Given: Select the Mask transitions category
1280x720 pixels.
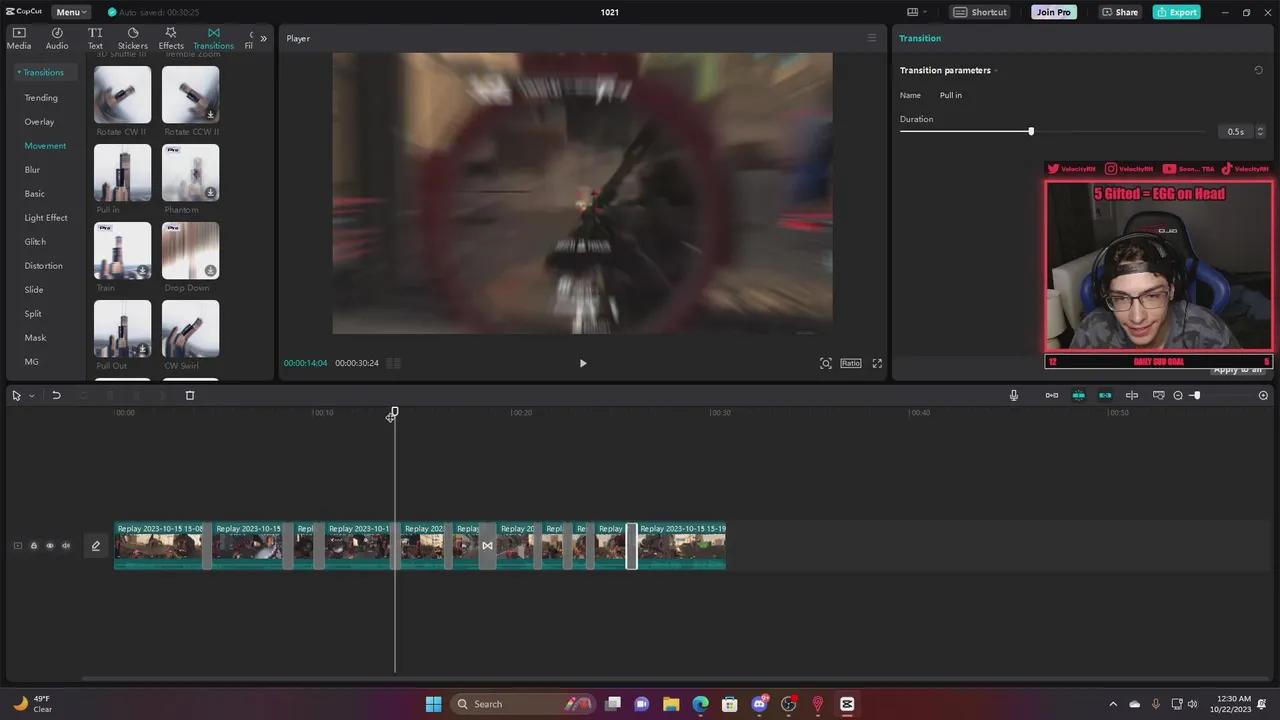Looking at the screenshot, I should [x=35, y=338].
